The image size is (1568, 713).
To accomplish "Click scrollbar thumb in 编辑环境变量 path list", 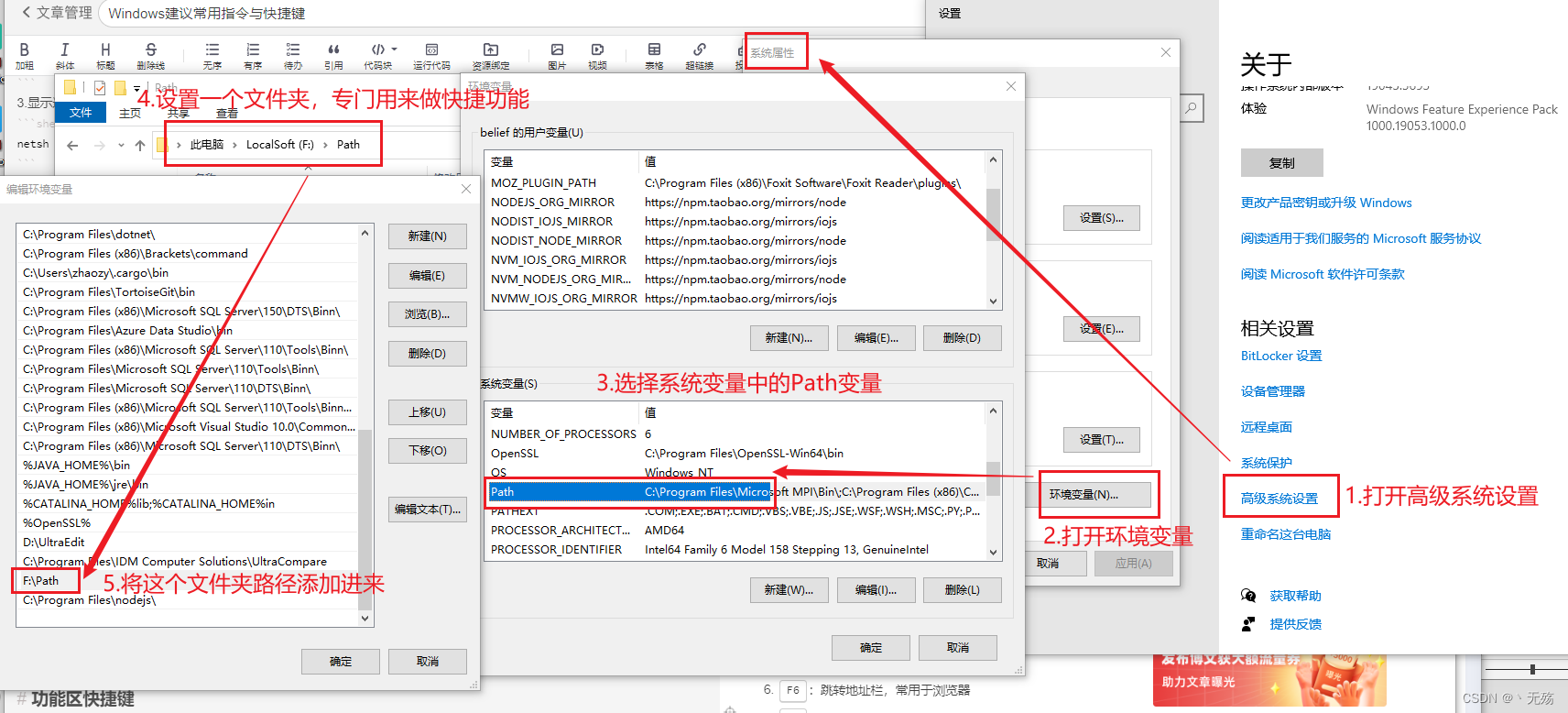I will 365,519.
